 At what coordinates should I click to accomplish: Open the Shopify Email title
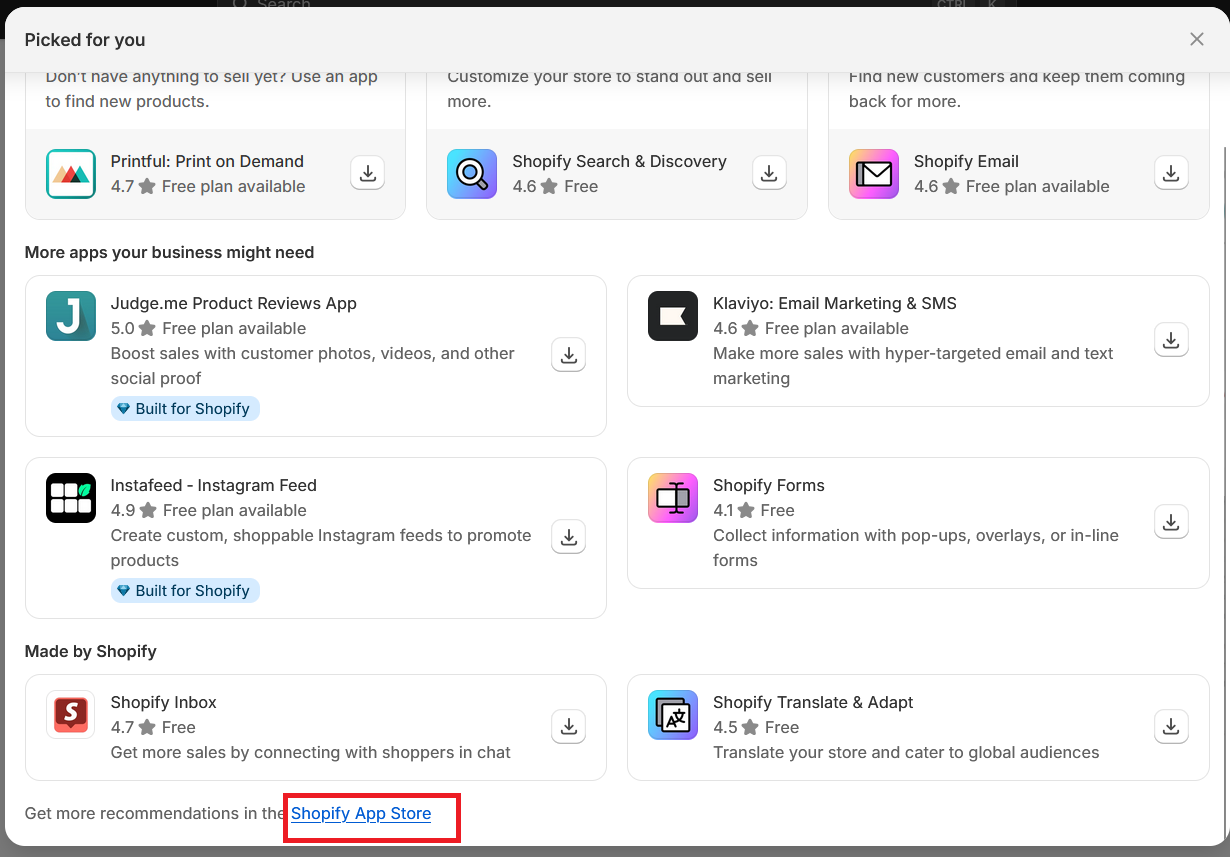tap(967, 161)
